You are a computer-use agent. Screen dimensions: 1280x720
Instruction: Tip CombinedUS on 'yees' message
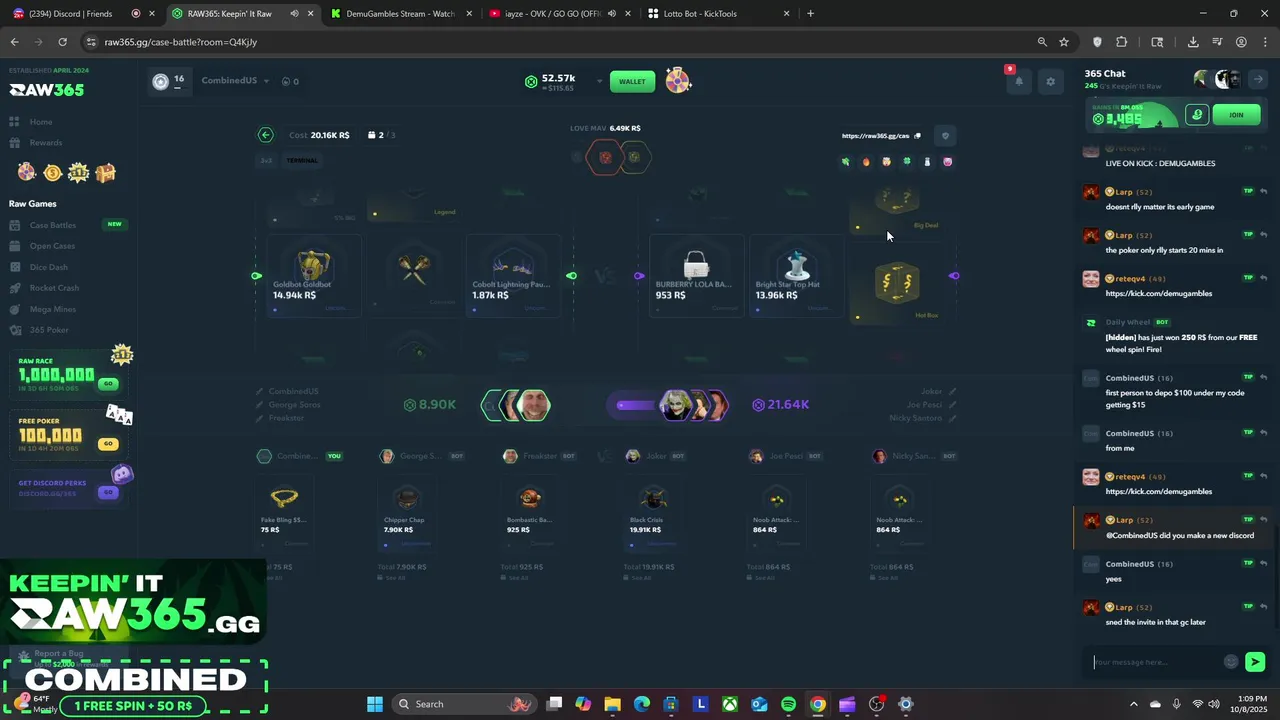point(1248,564)
